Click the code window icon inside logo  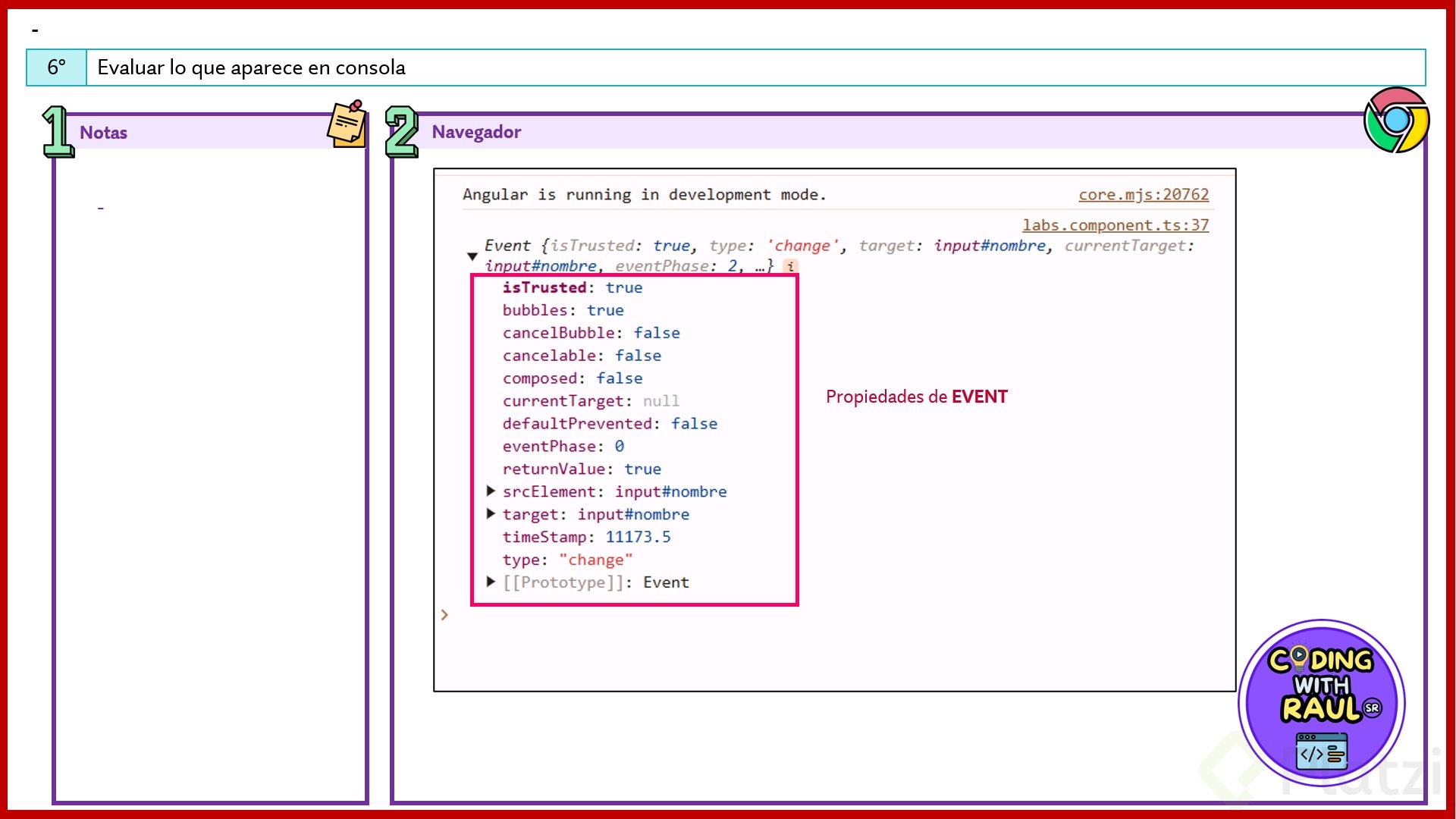click(x=1321, y=751)
